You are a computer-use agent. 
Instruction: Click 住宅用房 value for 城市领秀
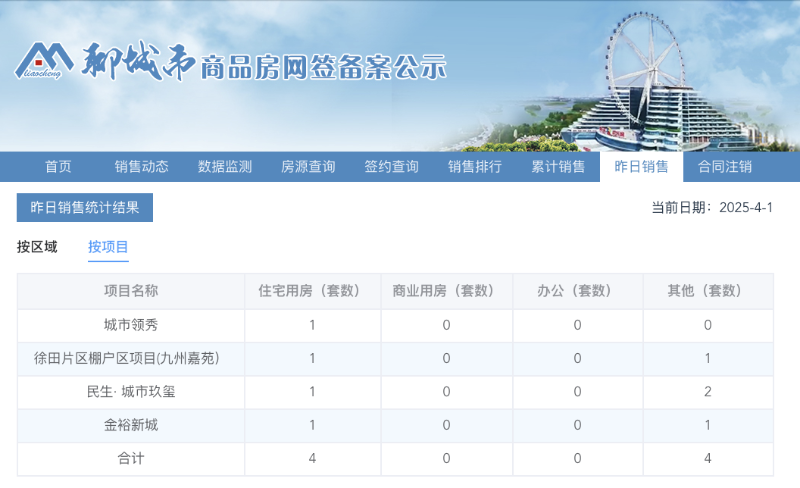point(312,325)
